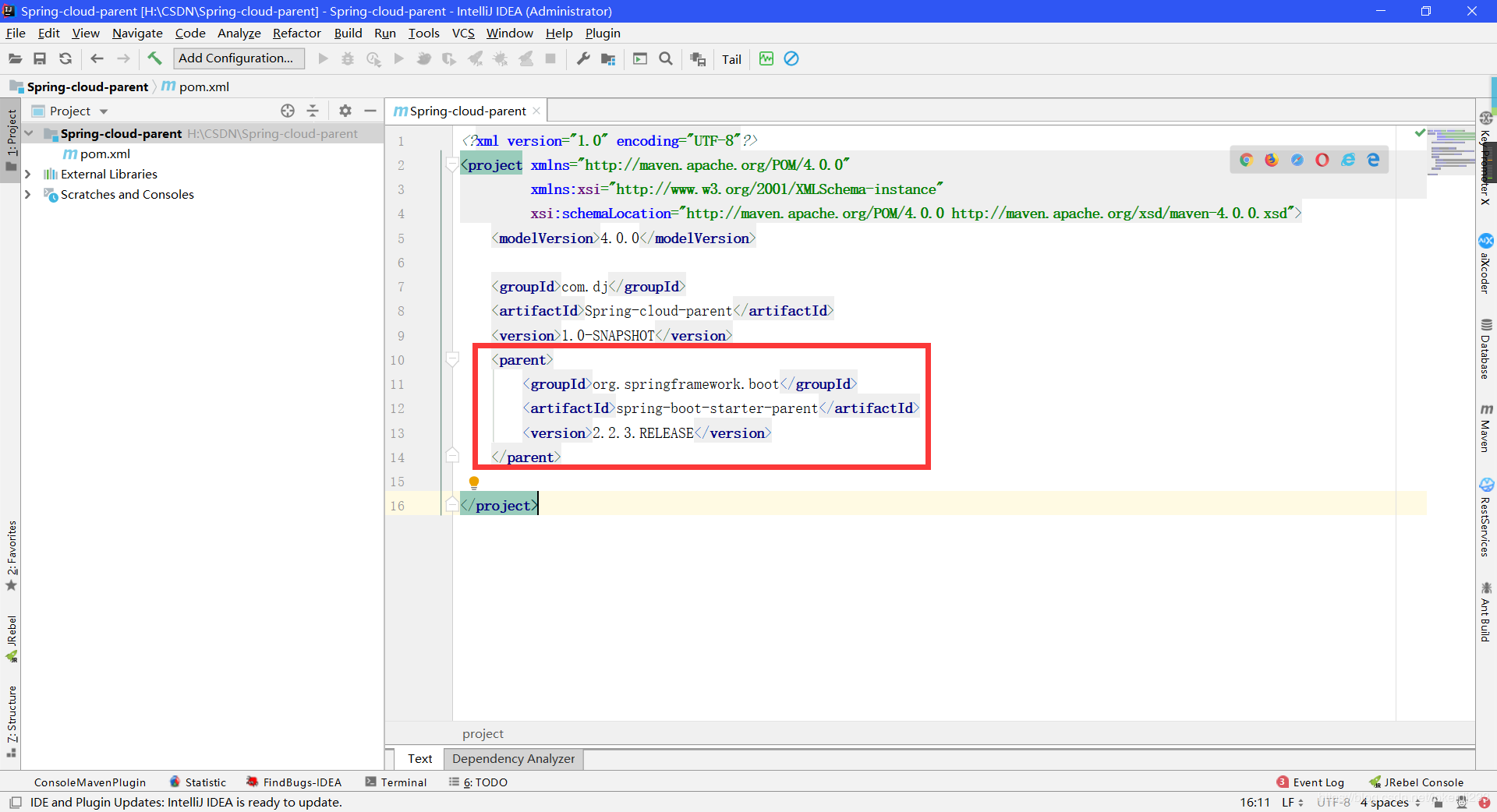Click the red error indicator in status bar
Image resolution: width=1497 pixels, height=812 pixels.
pos(1484,802)
